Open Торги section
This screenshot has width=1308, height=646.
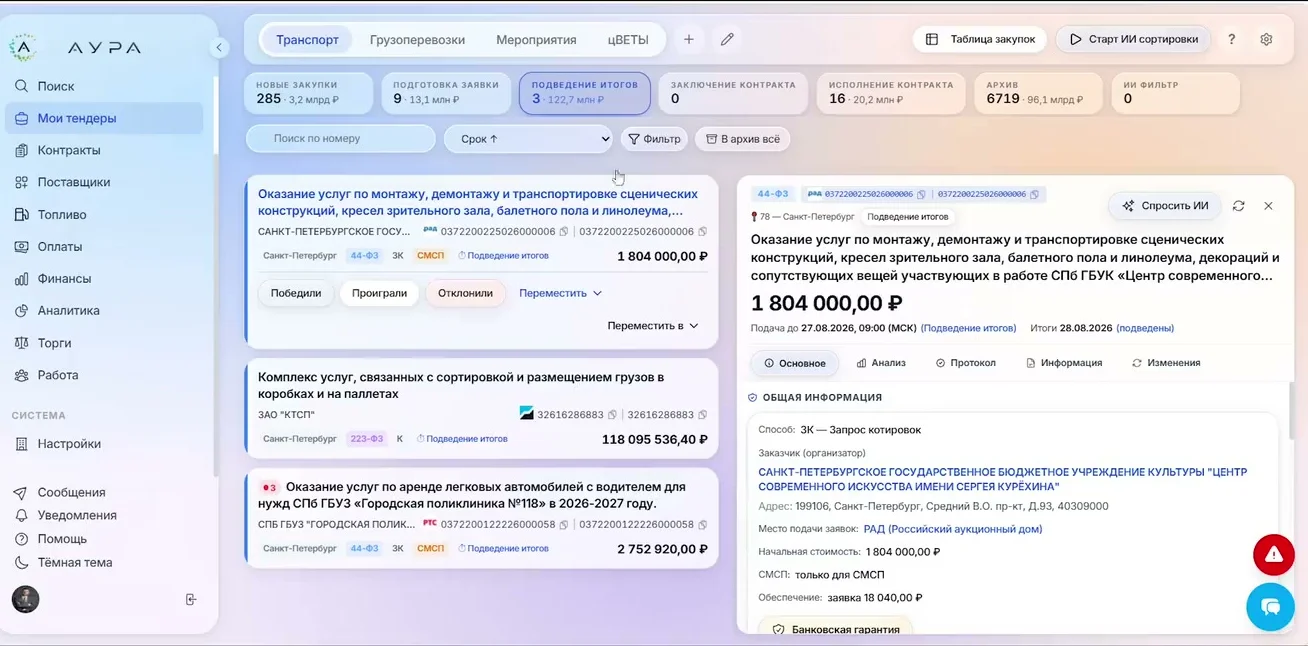[106, 342]
